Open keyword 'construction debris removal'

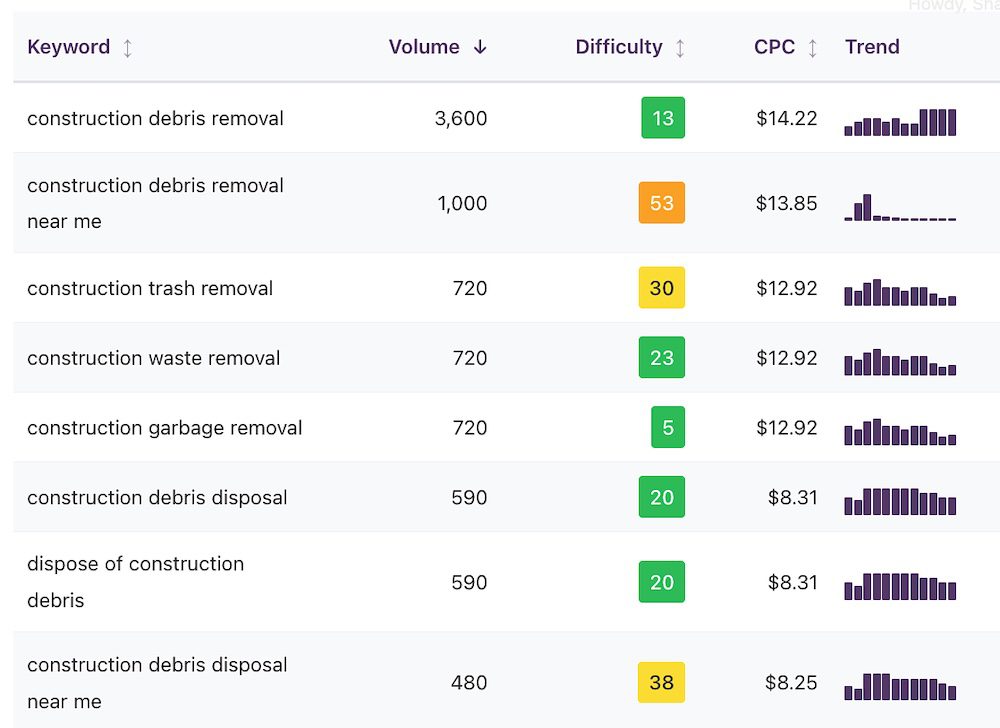point(155,119)
